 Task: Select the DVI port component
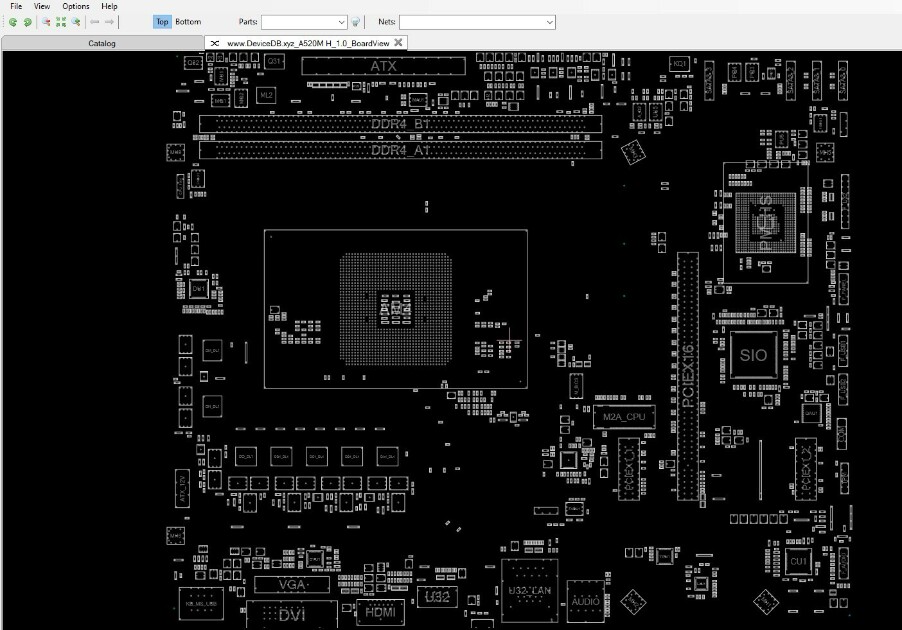[292, 615]
